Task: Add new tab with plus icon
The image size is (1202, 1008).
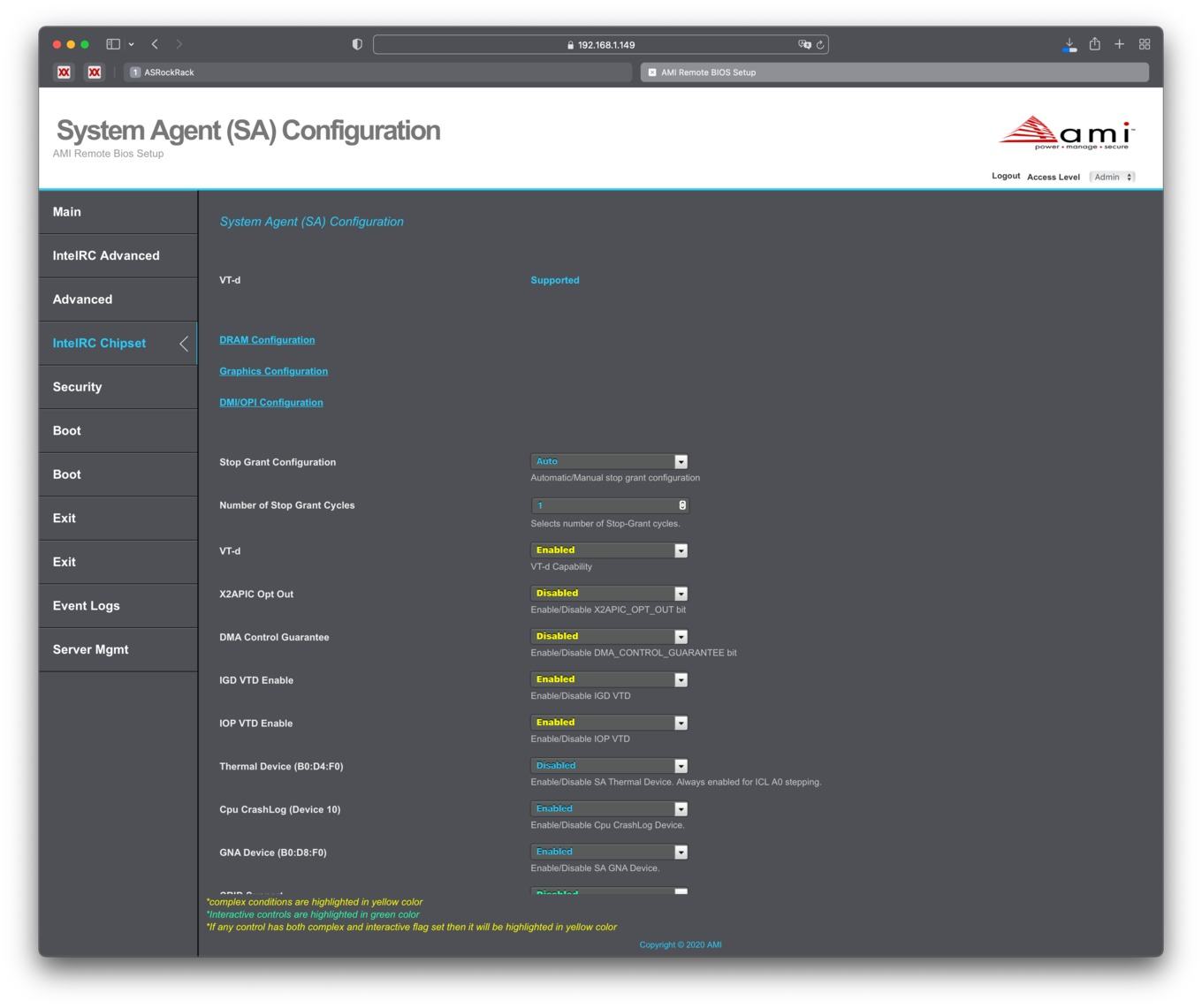Action: click(x=1119, y=44)
